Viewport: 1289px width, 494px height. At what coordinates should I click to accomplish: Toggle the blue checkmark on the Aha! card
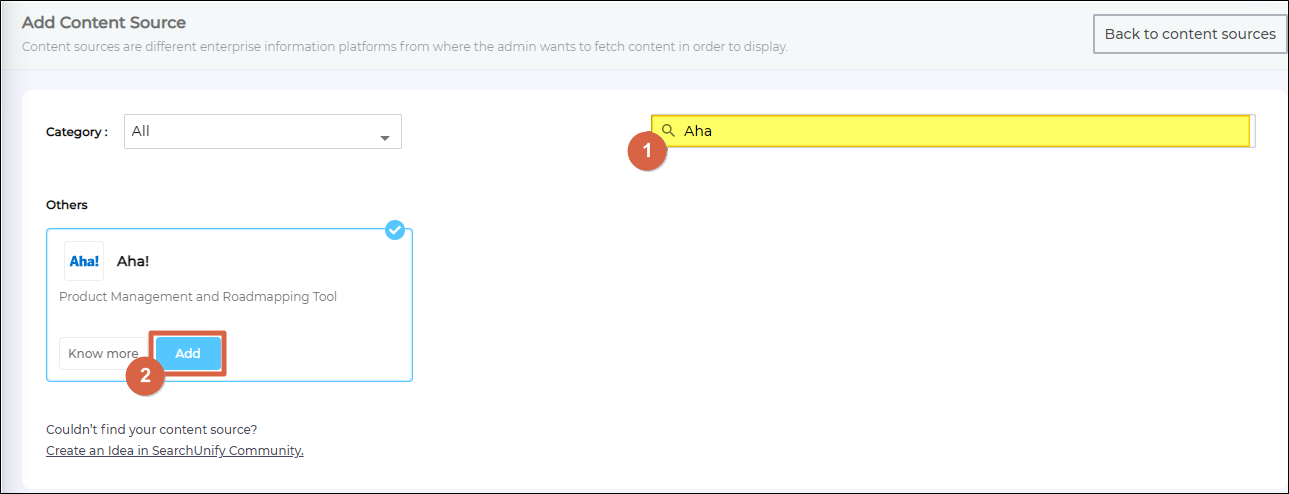pos(395,230)
